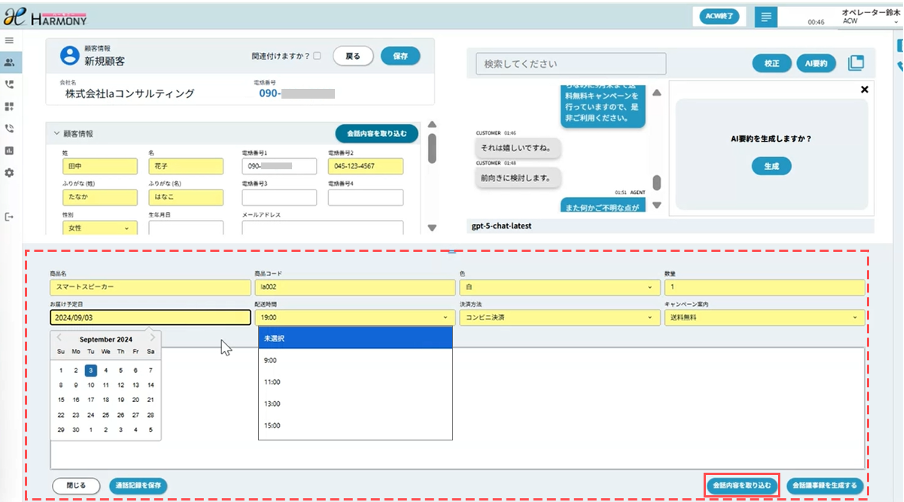
Task: Open the settings gear icon in sidebar
Action: click(9, 173)
